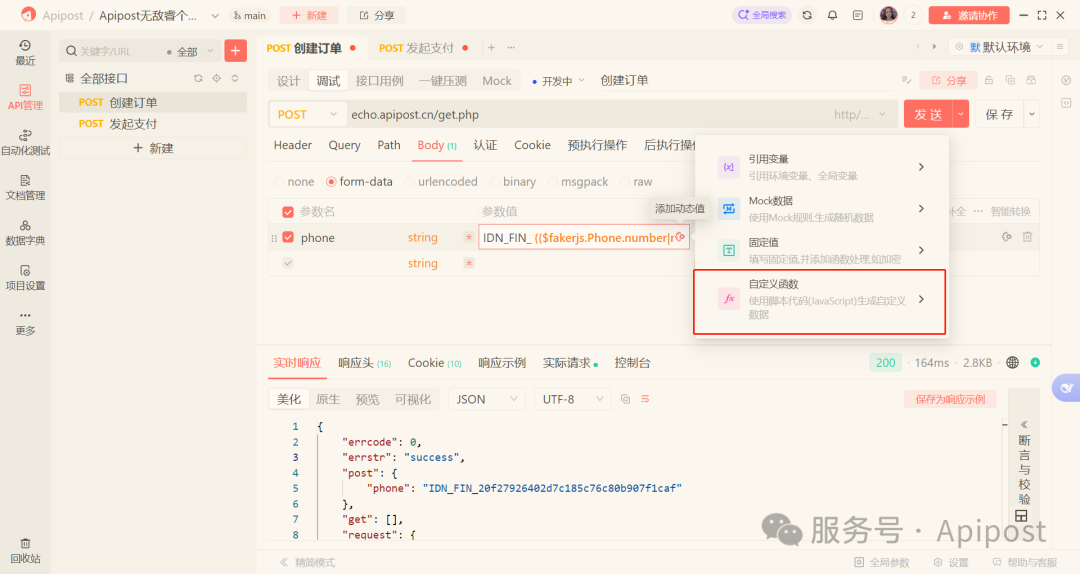Click the globe network icon in response bar

tap(1012, 362)
